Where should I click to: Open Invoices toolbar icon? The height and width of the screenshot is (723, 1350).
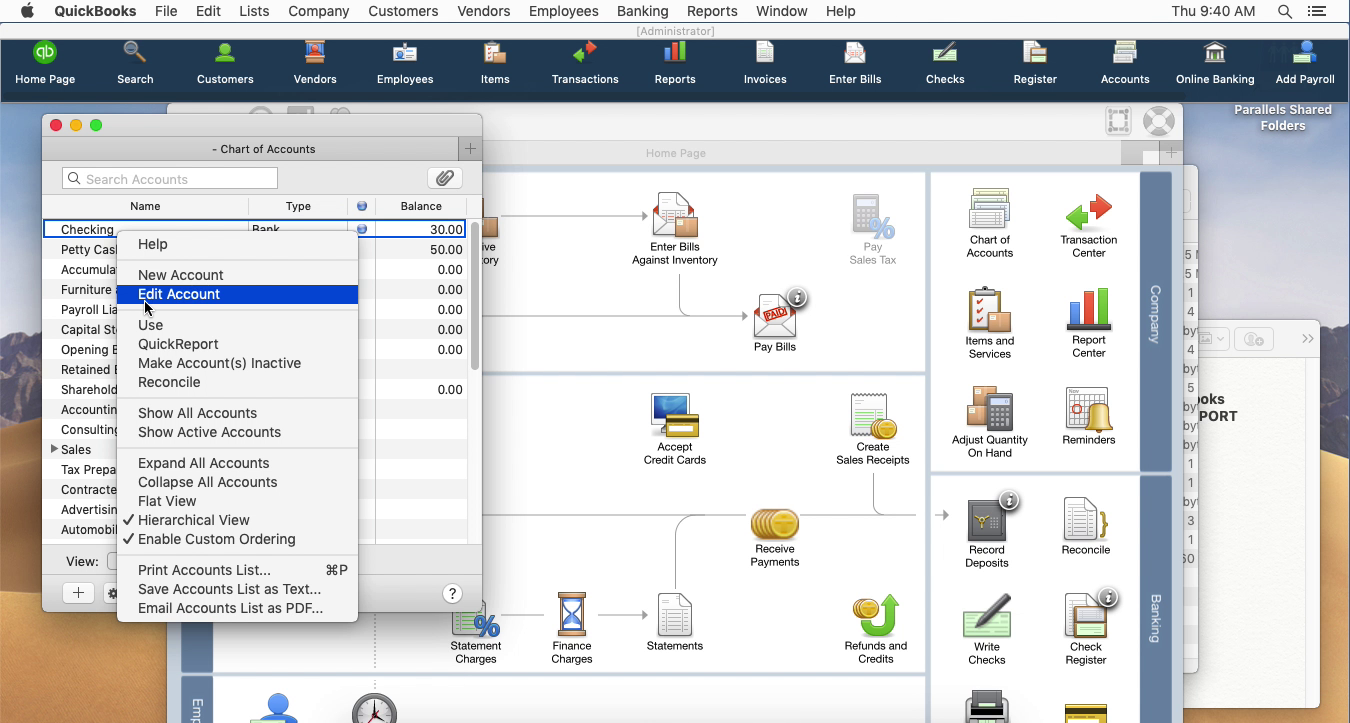click(x=765, y=63)
